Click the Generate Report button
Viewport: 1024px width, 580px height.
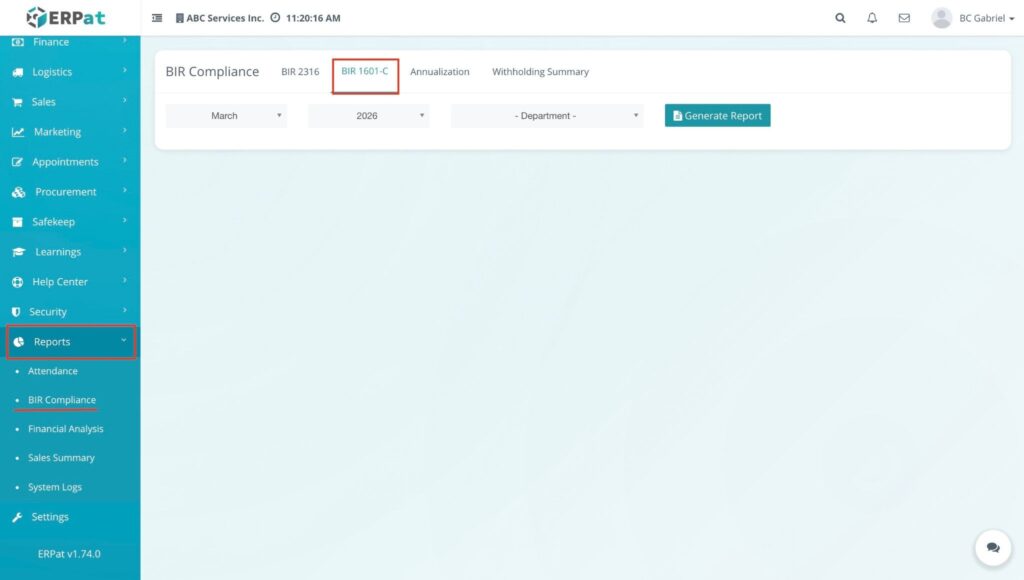pos(717,116)
